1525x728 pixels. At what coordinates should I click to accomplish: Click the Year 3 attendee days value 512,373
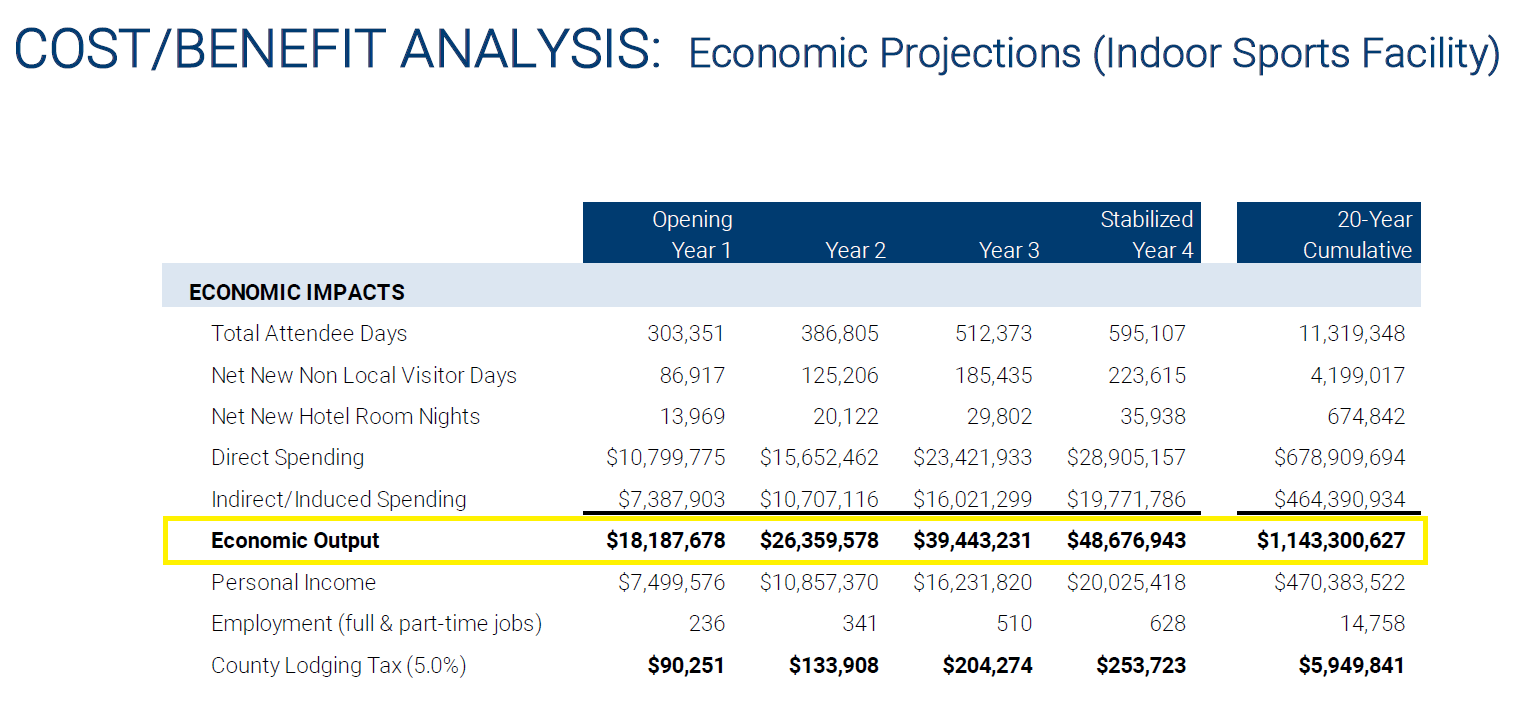(993, 333)
